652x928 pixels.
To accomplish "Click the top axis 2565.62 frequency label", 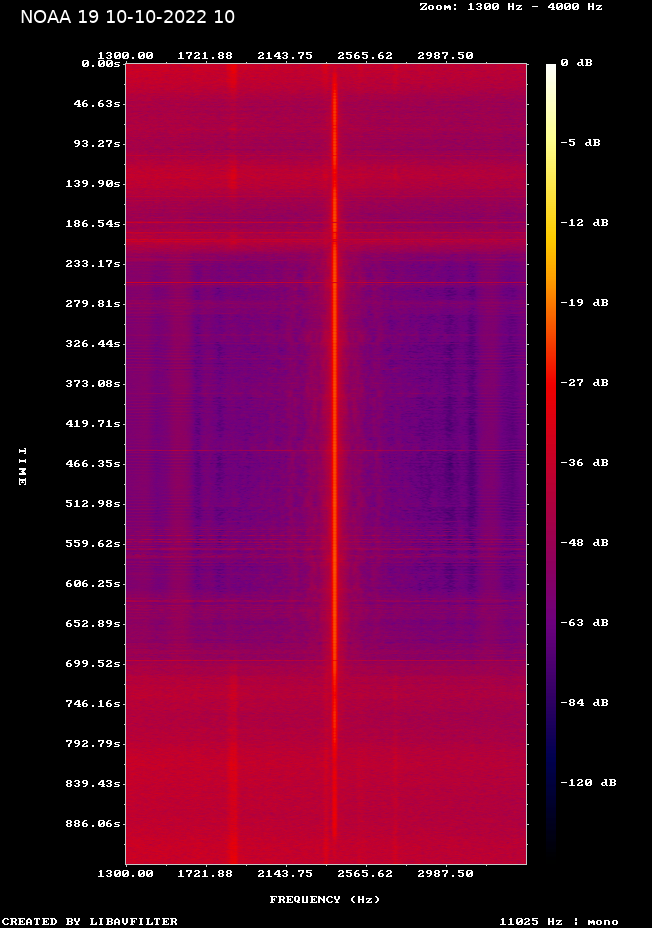I will (365, 56).
